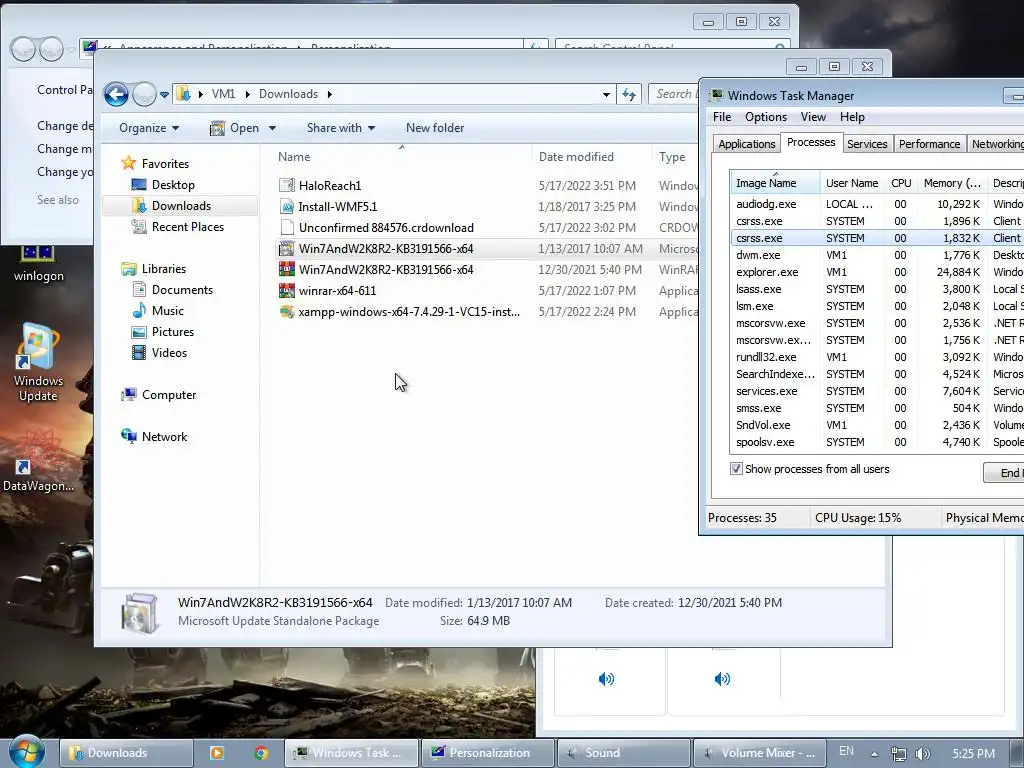Switch to the Applications tab
Viewport: 1024px width, 768px height.
coord(746,144)
